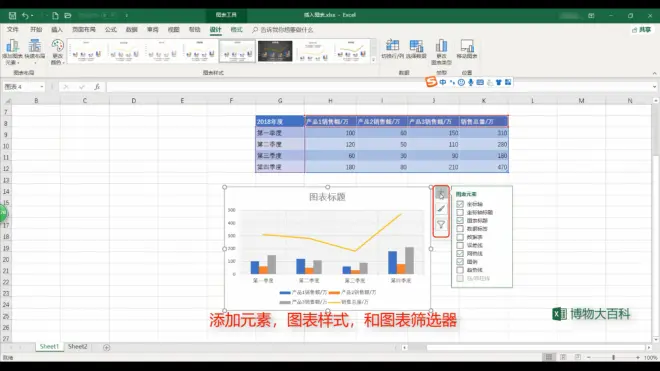
Task: Open the Change Colors palette dropdown
Action: click(x=58, y=51)
